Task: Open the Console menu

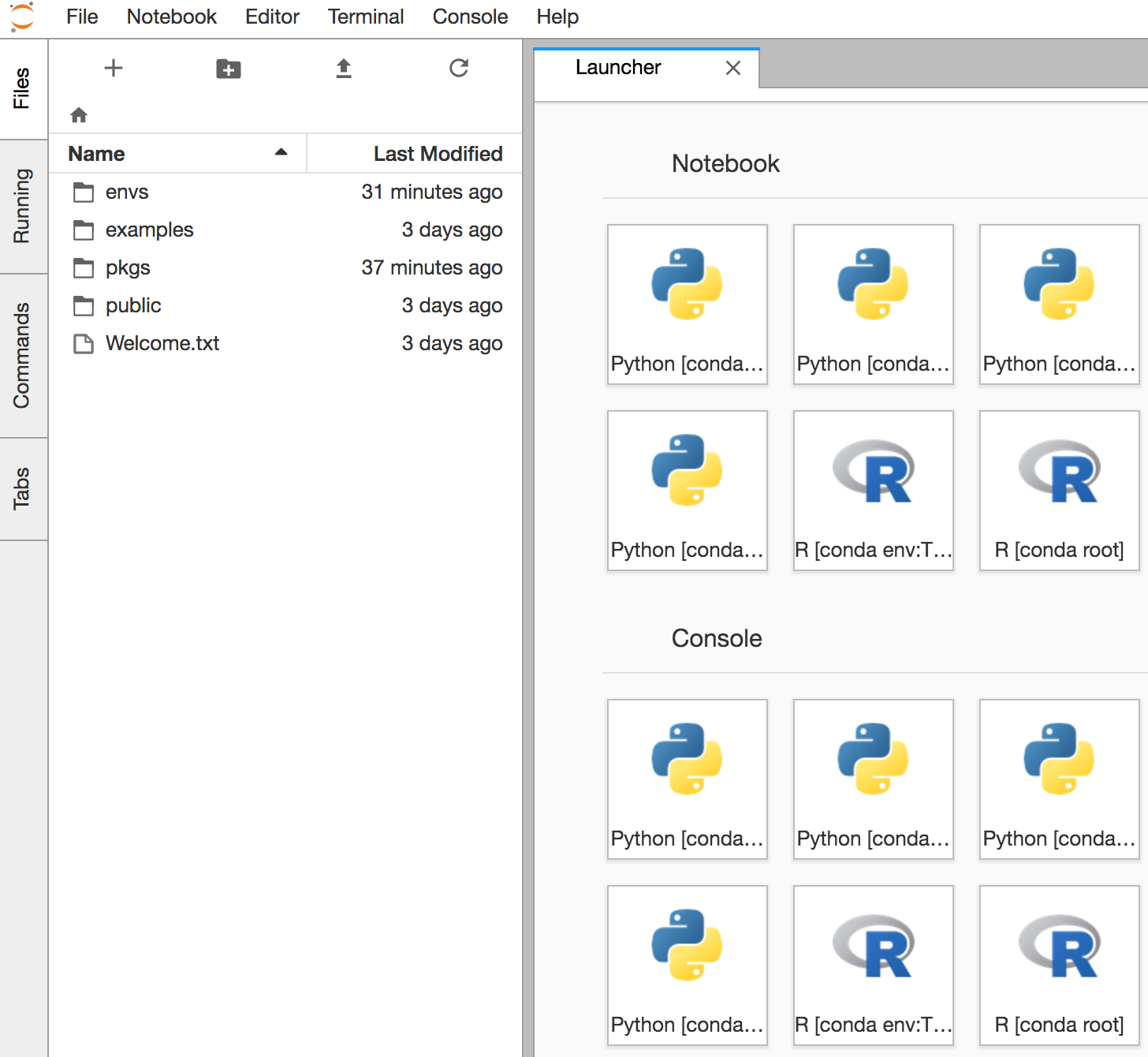Action: coord(471,17)
